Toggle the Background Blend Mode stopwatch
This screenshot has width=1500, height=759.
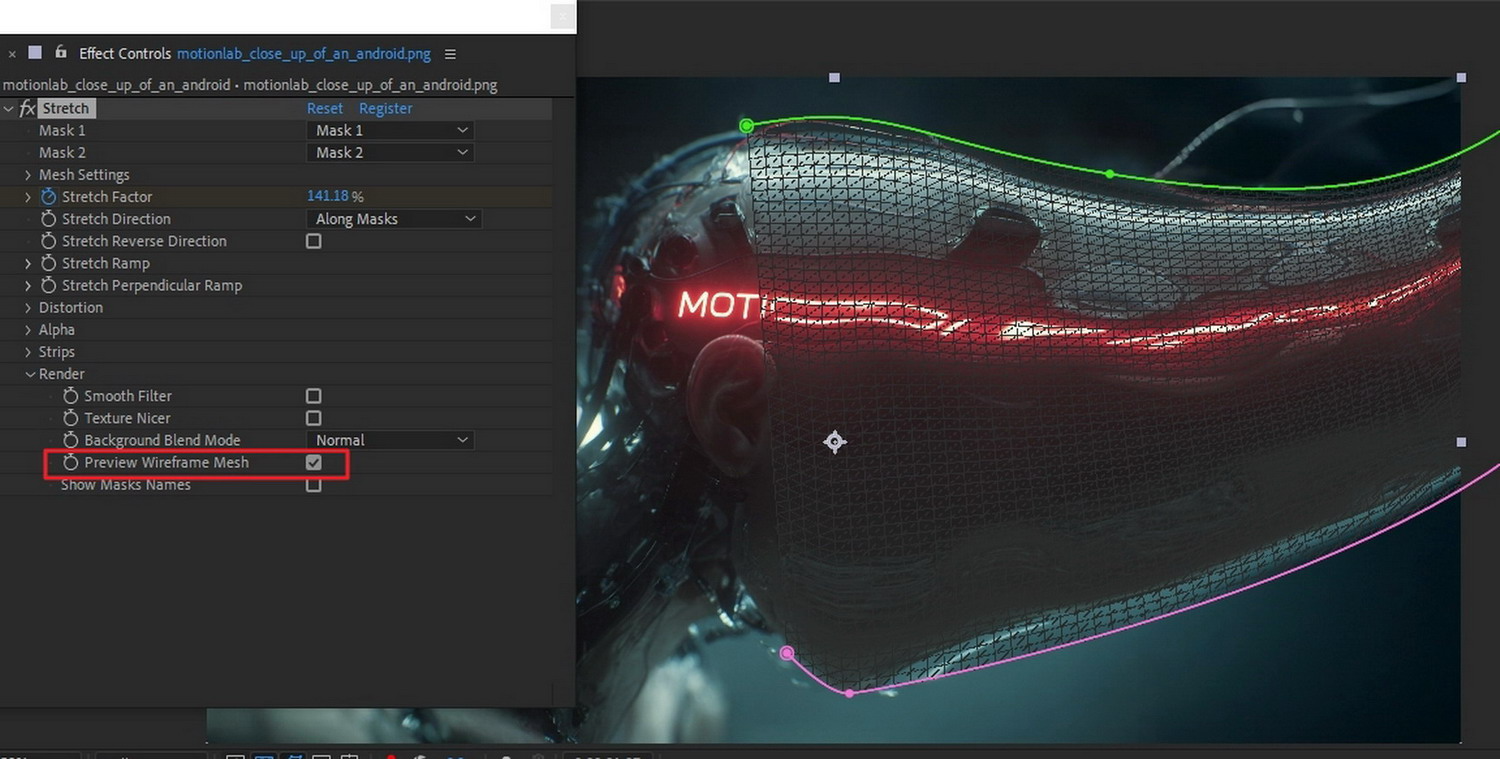pyautogui.click(x=70, y=440)
